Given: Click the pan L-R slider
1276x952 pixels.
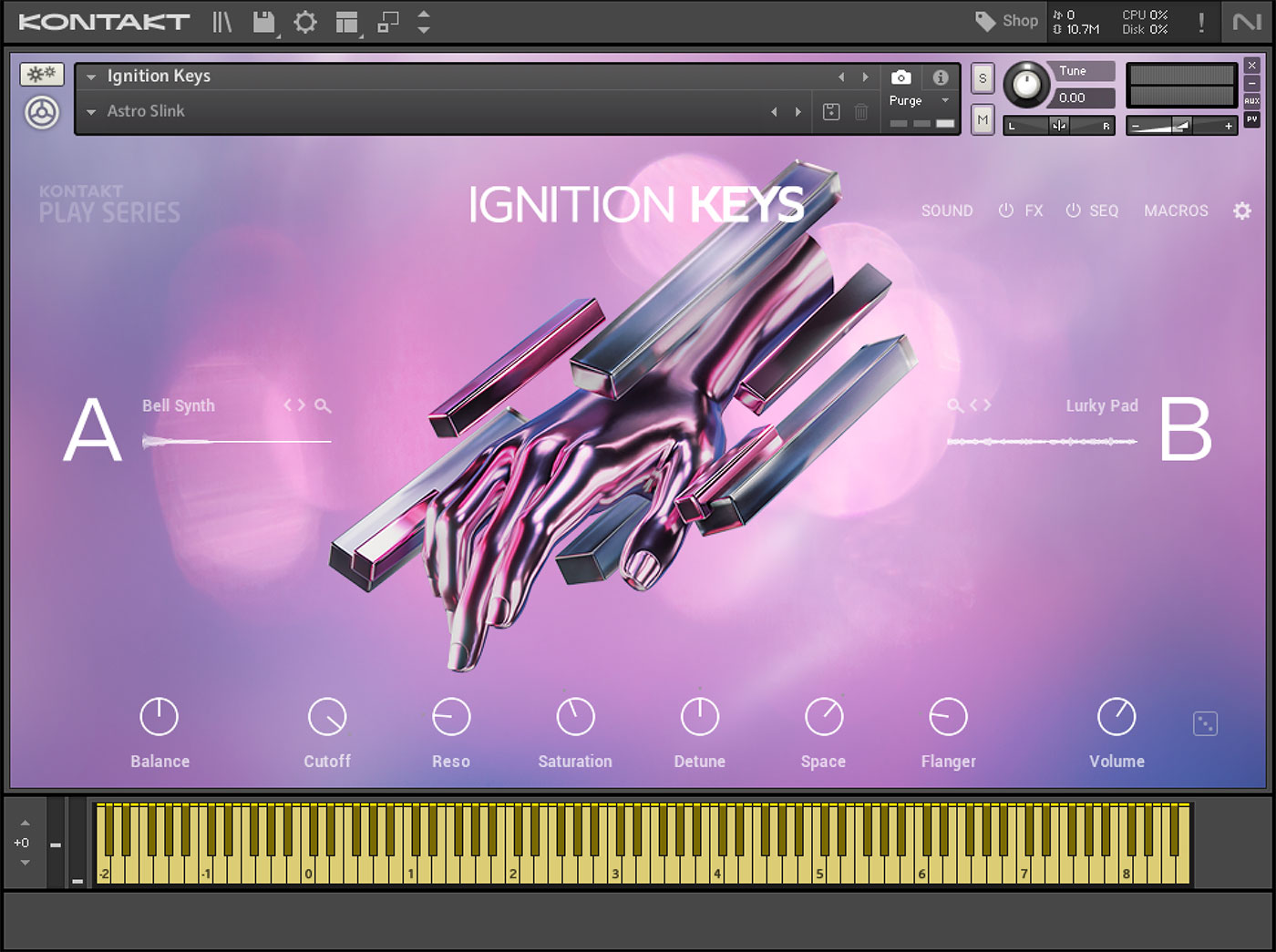Looking at the screenshot, I should (x=1059, y=126).
